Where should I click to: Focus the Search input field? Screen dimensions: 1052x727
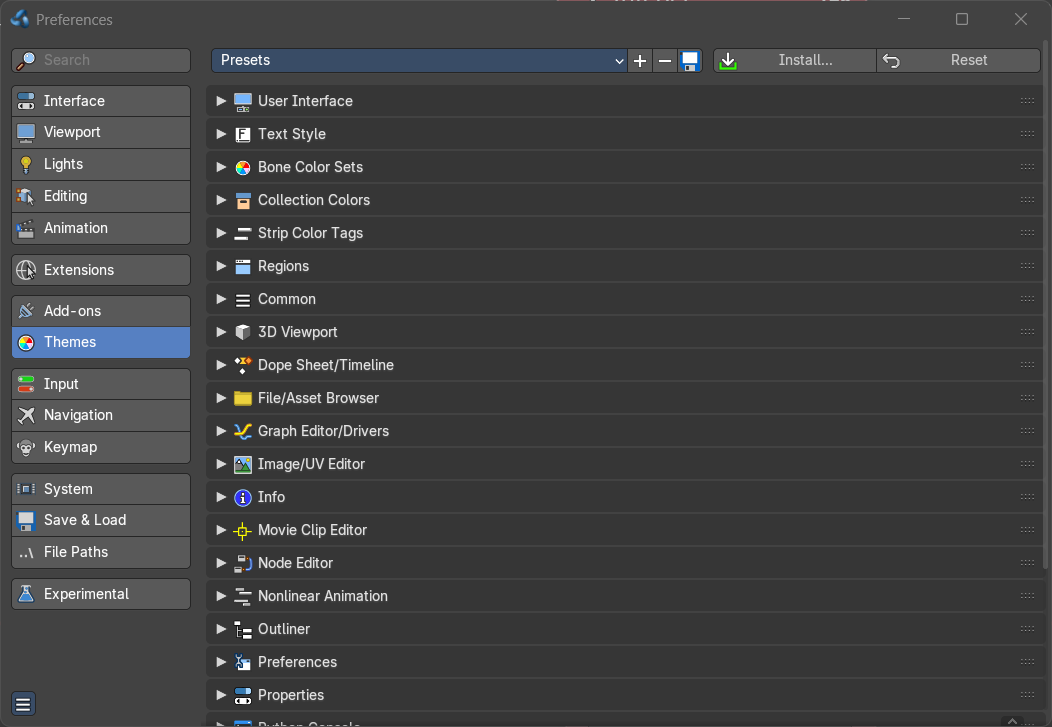point(101,60)
